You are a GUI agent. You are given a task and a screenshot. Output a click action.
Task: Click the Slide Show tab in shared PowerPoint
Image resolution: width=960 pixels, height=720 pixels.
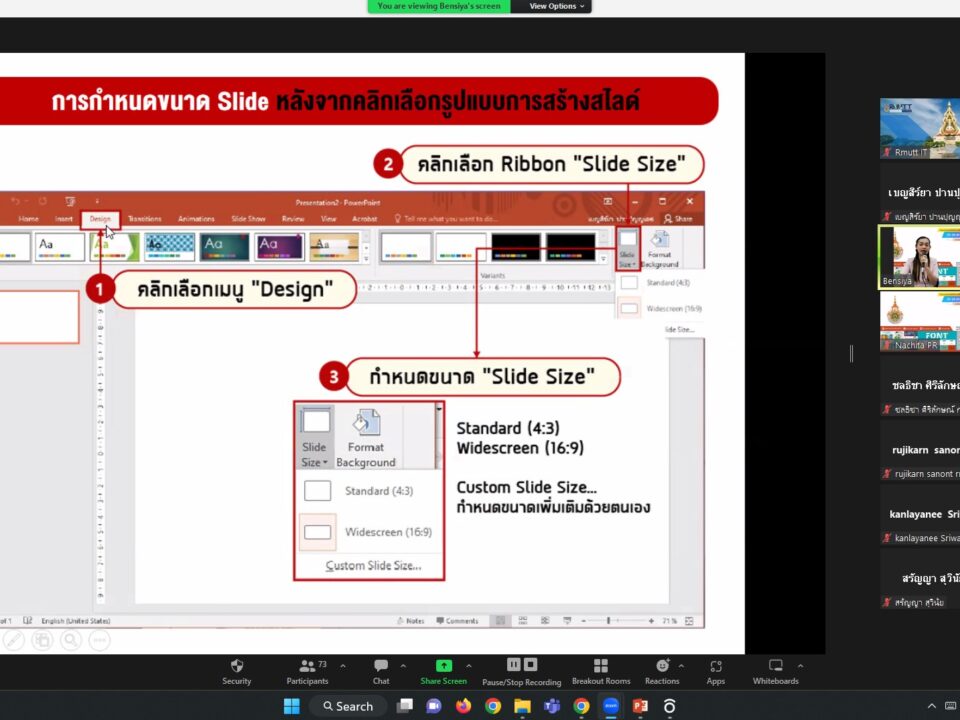point(248,219)
